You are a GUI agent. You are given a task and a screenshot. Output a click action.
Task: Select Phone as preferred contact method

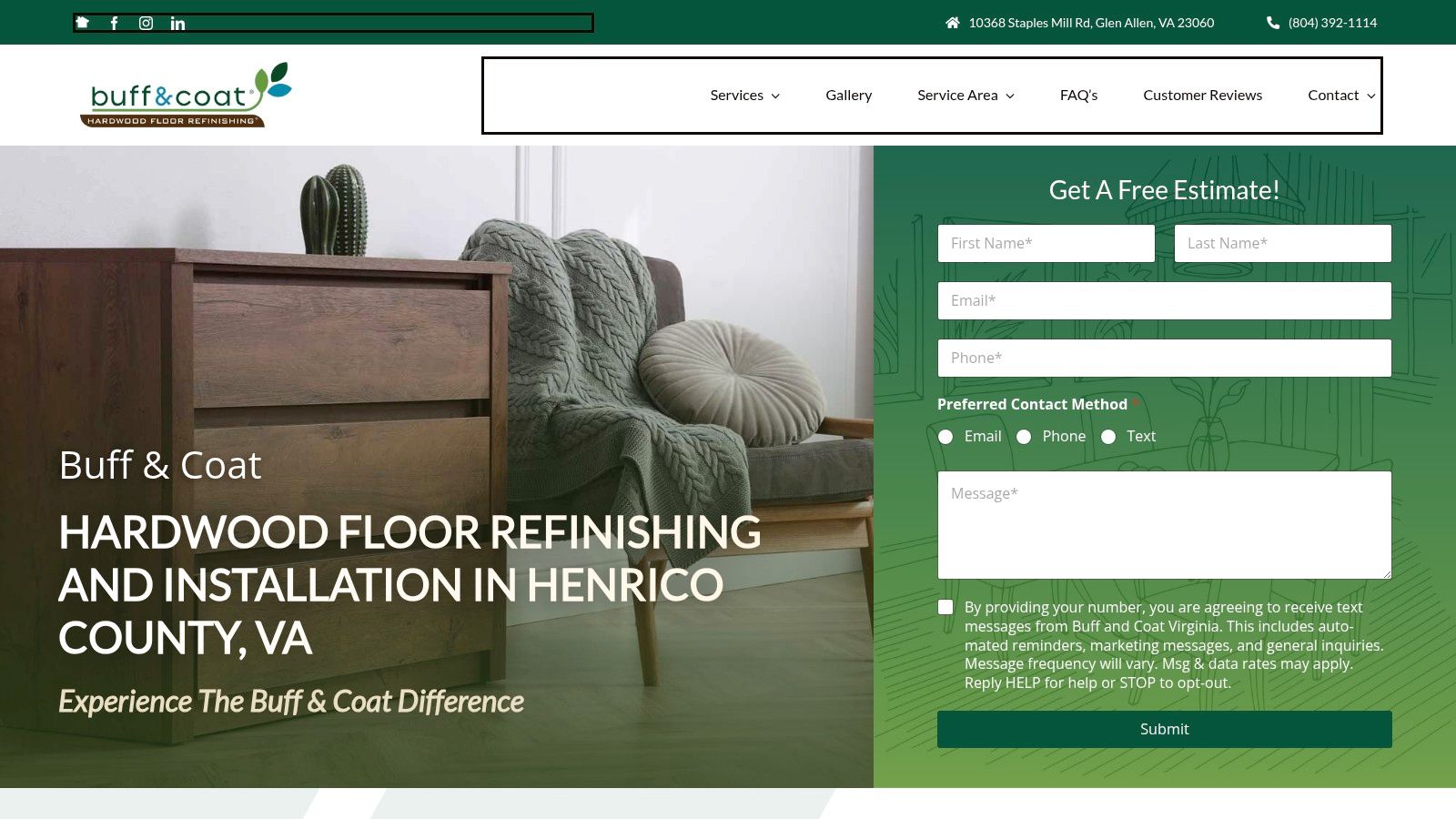pos(1024,437)
